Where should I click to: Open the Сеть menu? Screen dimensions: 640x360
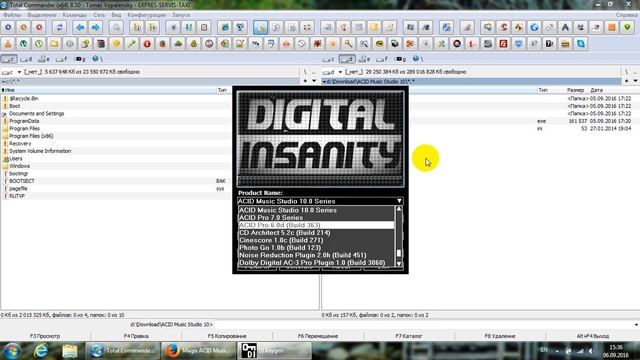click(99, 15)
